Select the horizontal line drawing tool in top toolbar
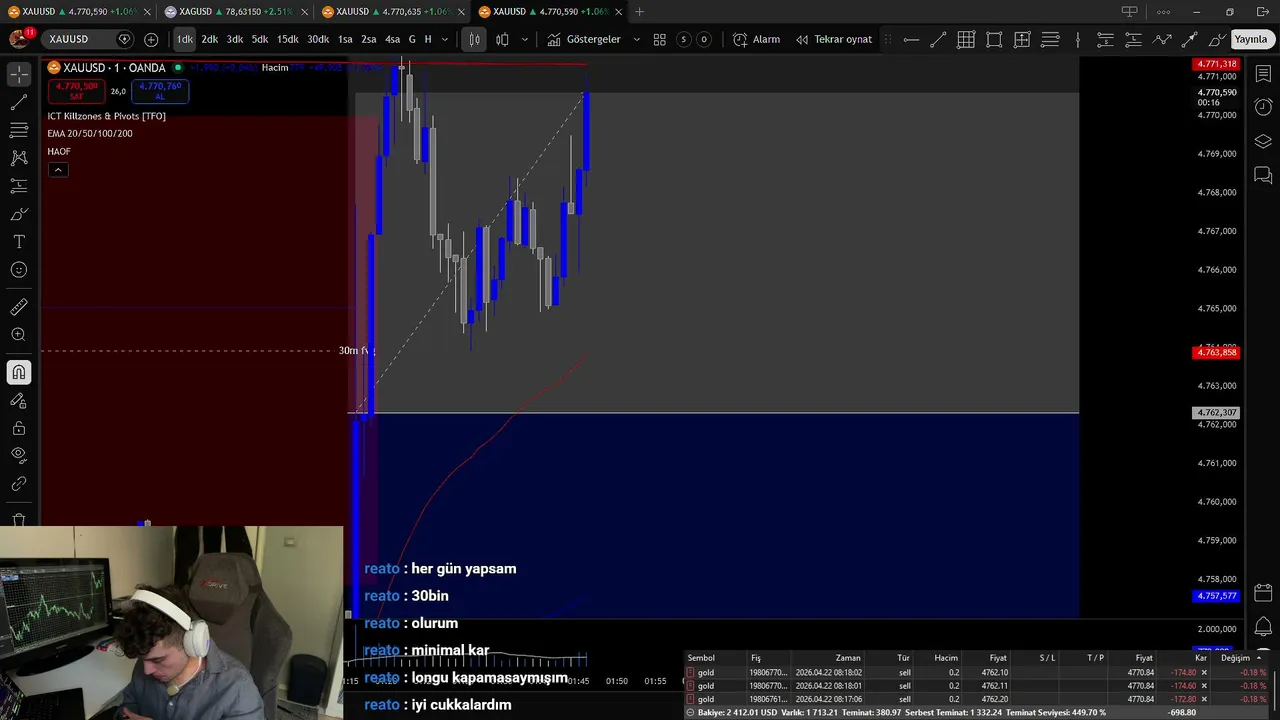1280x720 pixels. point(911,39)
